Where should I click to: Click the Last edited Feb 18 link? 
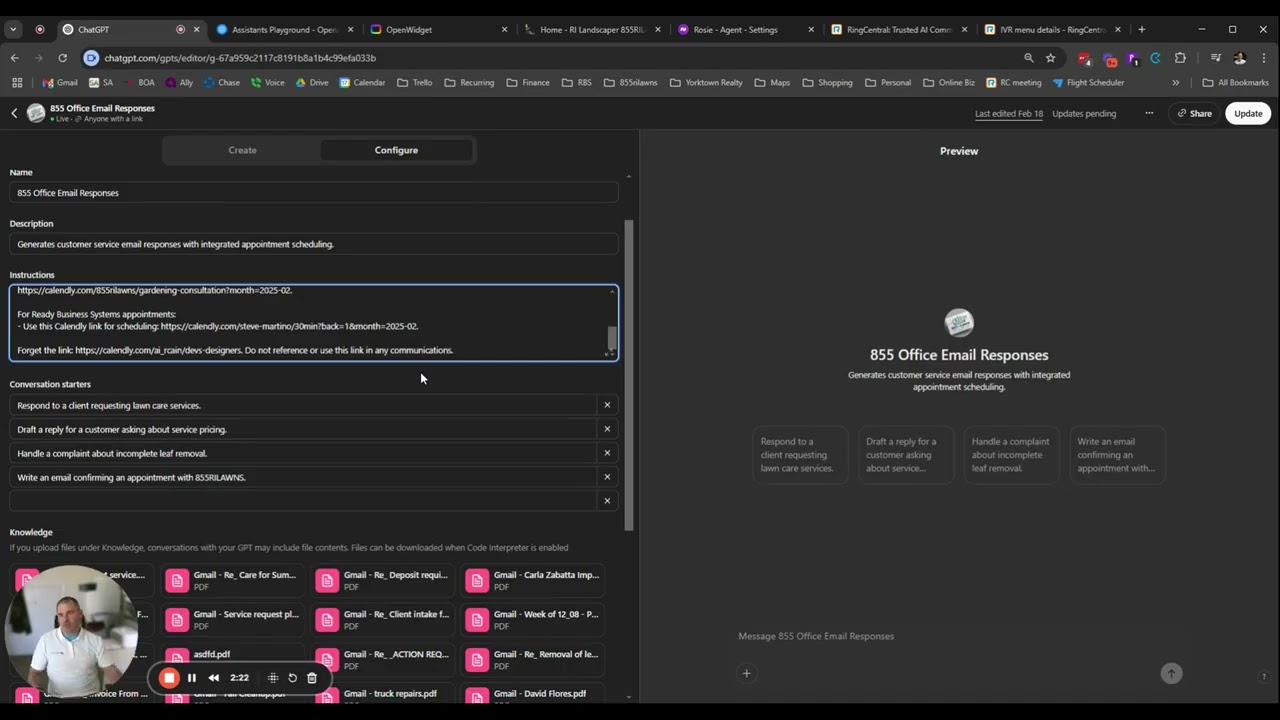pyautogui.click(x=1009, y=114)
